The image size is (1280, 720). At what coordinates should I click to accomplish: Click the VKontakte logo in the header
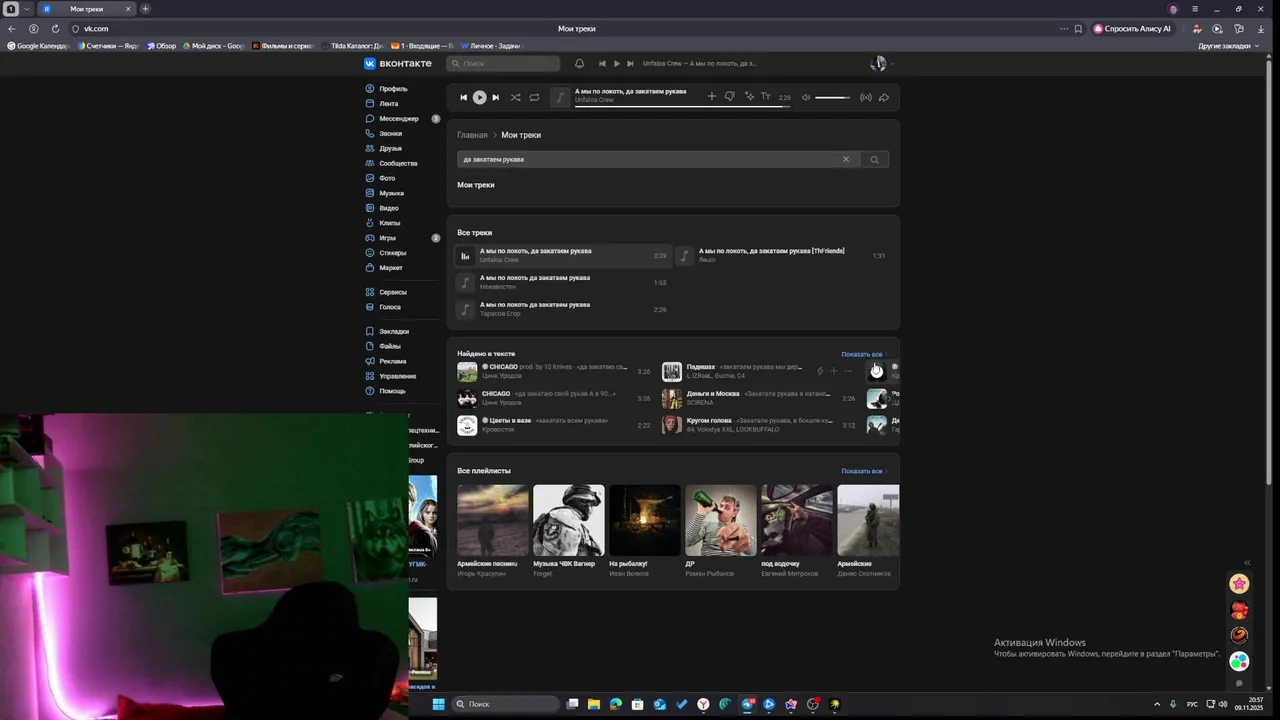(x=398, y=63)
